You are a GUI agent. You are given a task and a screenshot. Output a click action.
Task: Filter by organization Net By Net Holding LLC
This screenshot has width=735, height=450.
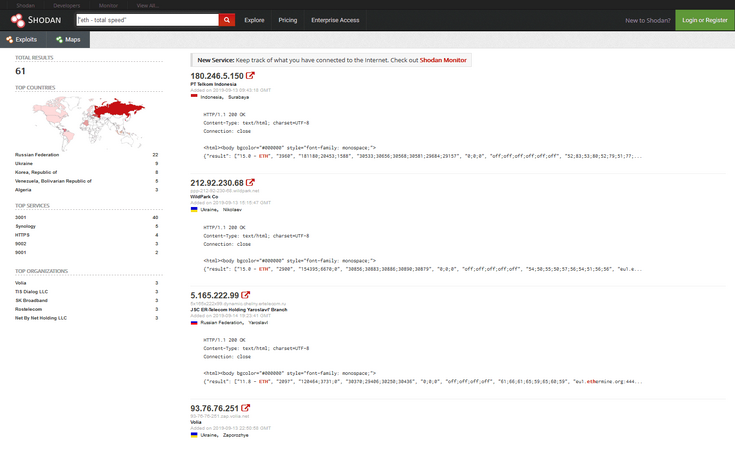41,318
